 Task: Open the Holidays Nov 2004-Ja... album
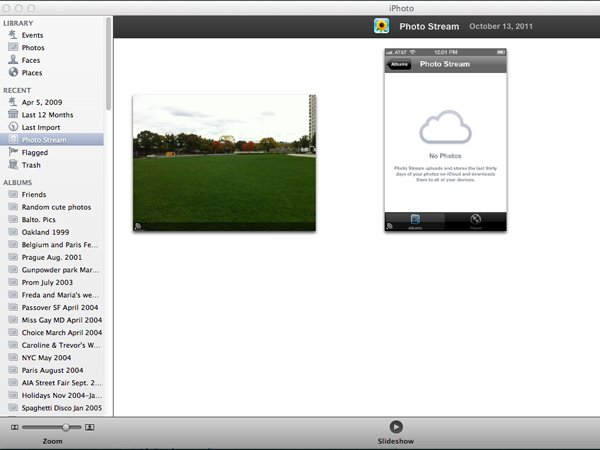click(x=52, y=395)
